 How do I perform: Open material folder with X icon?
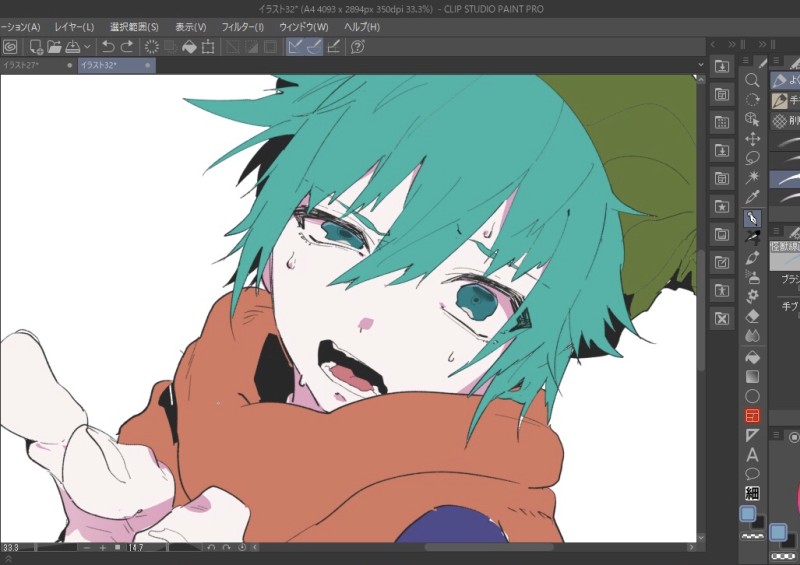721,318
